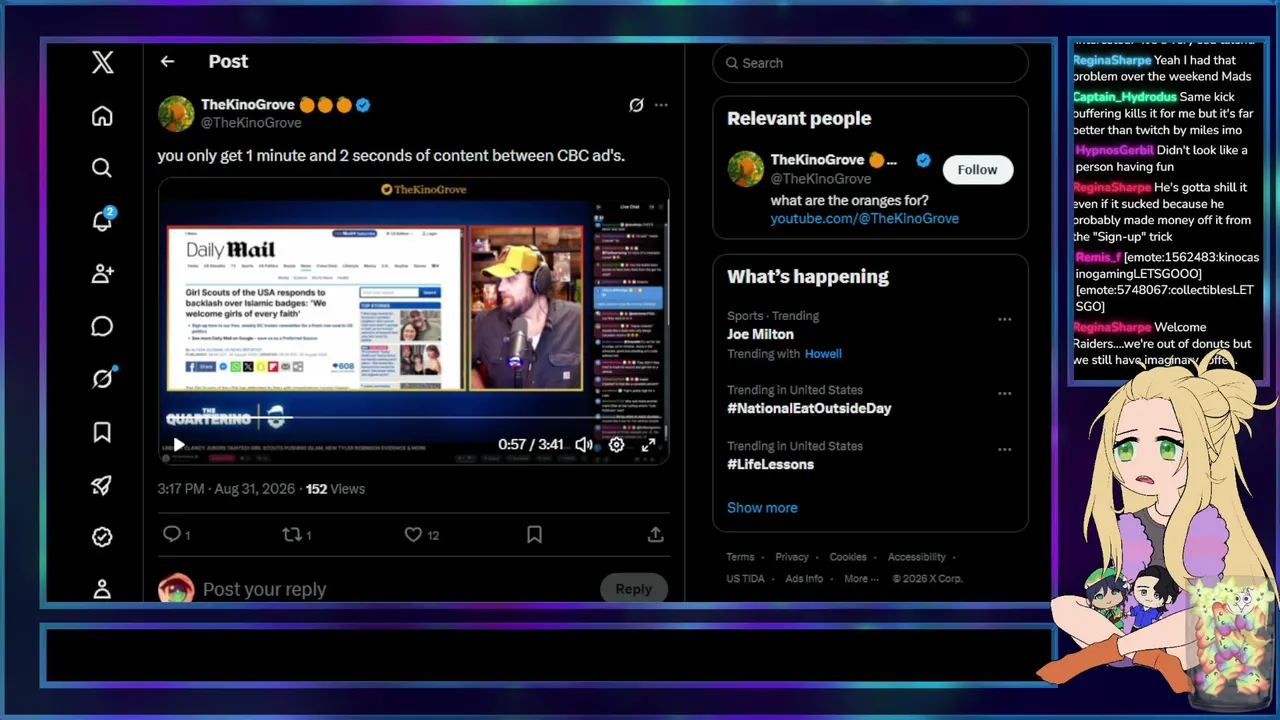
Task: Click Captain_Hydrodus username in chat
Action: 1125,97
